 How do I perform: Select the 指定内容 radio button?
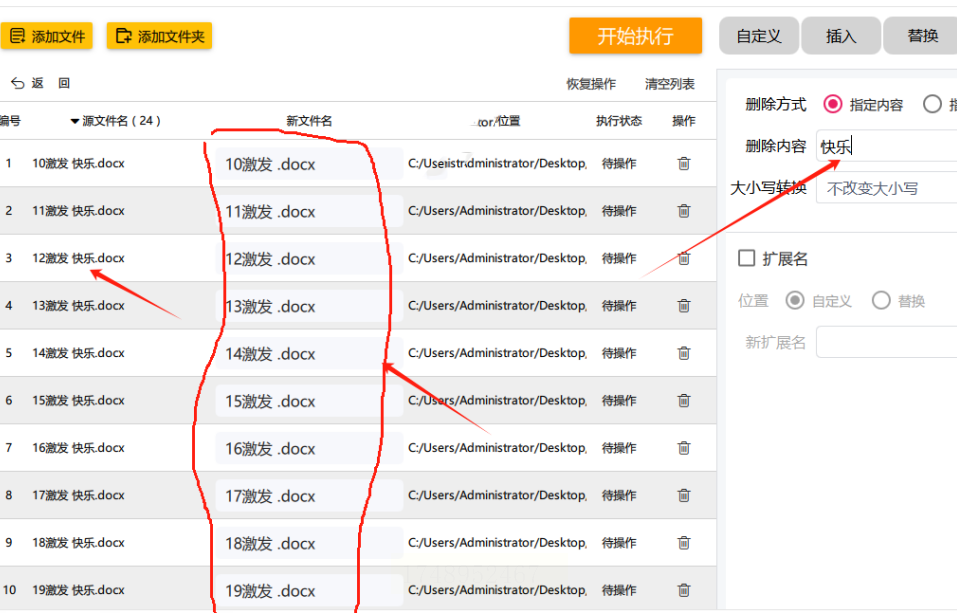point(832,104)
